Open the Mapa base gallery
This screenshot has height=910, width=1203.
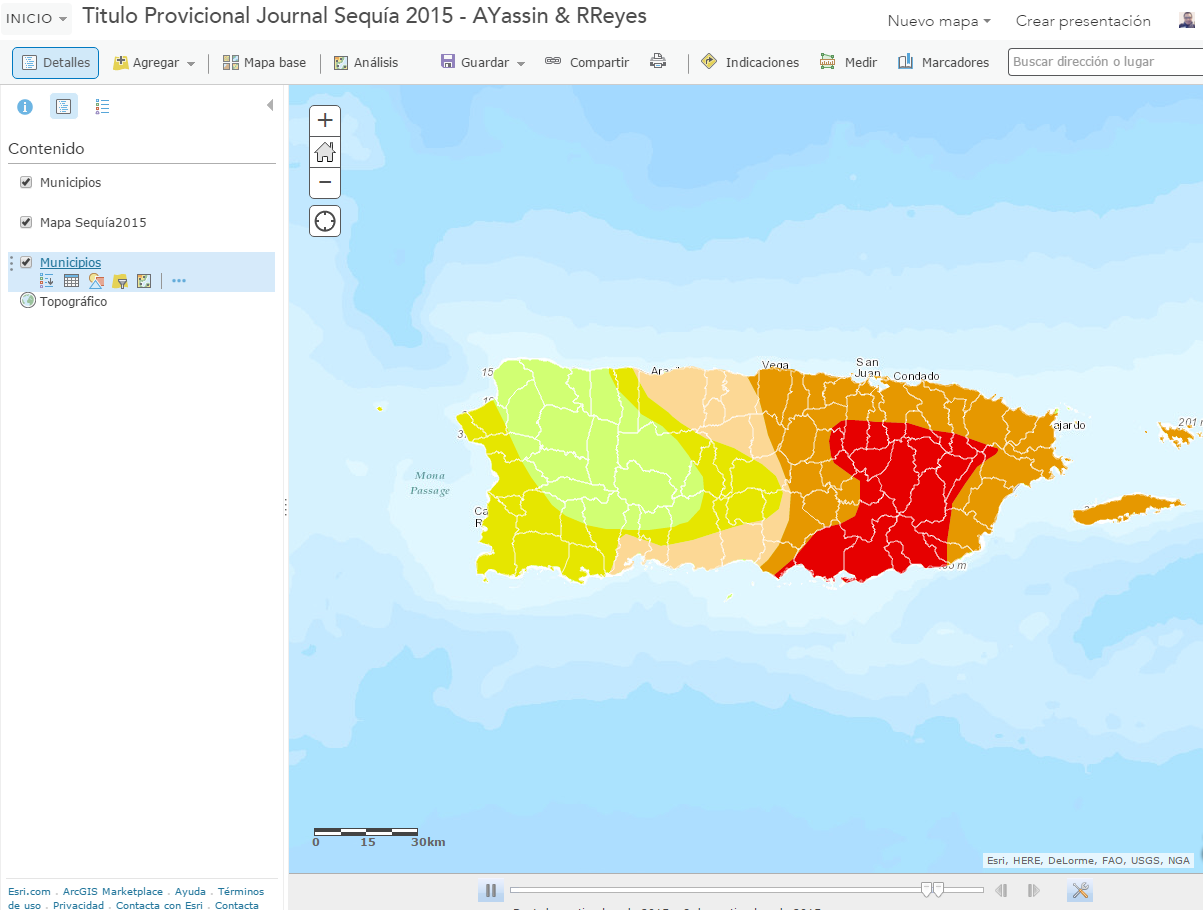click(x=265, y=62)
